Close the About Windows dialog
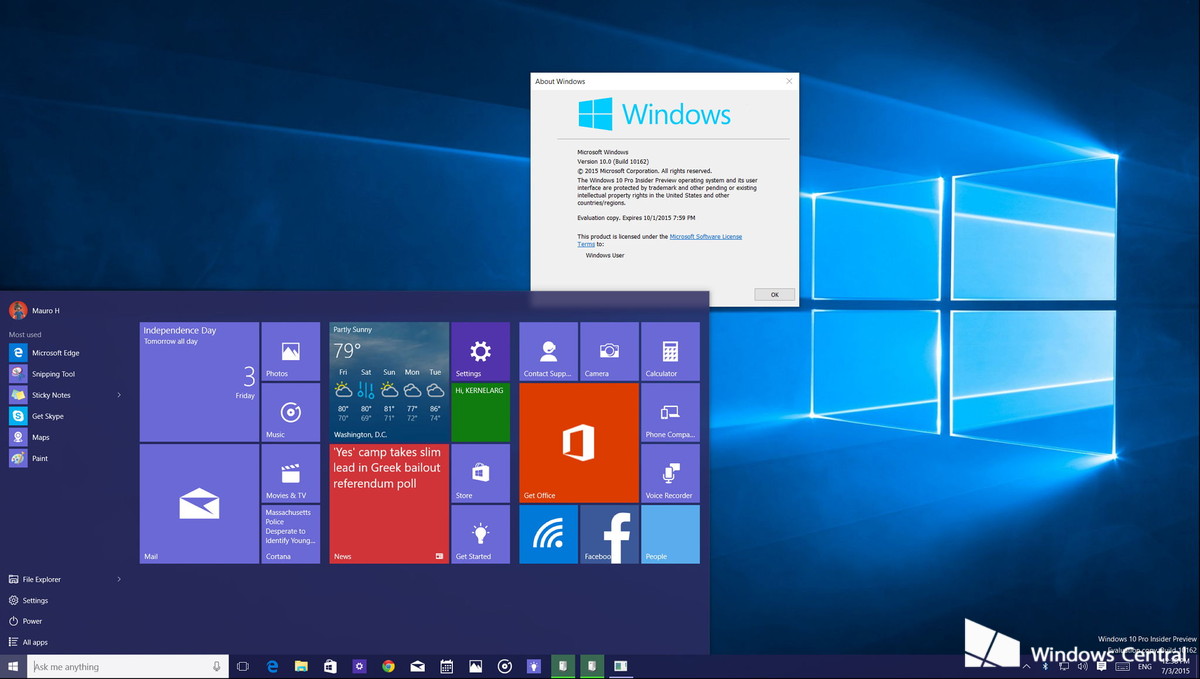The width and height of the screenshot is (1200, 679). coord(789,81)
